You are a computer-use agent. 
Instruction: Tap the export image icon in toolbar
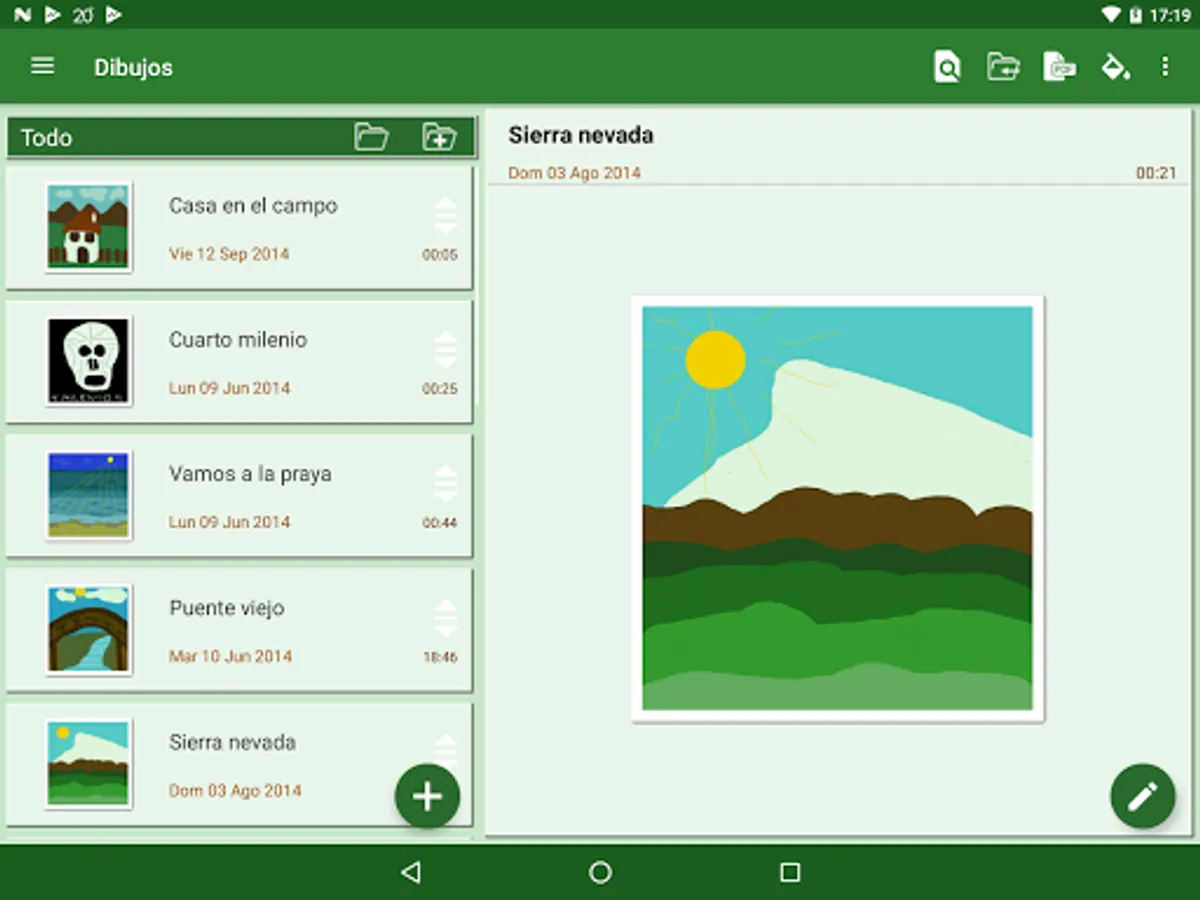[1059, 67]
